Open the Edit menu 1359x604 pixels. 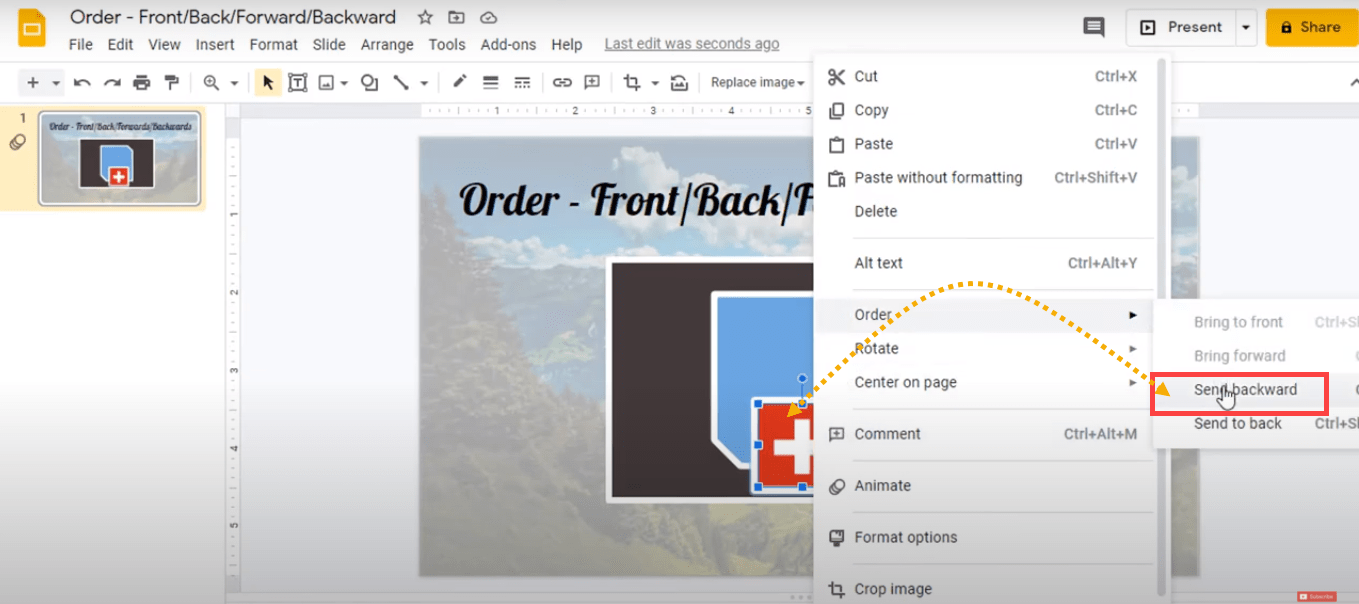[120, 44]
